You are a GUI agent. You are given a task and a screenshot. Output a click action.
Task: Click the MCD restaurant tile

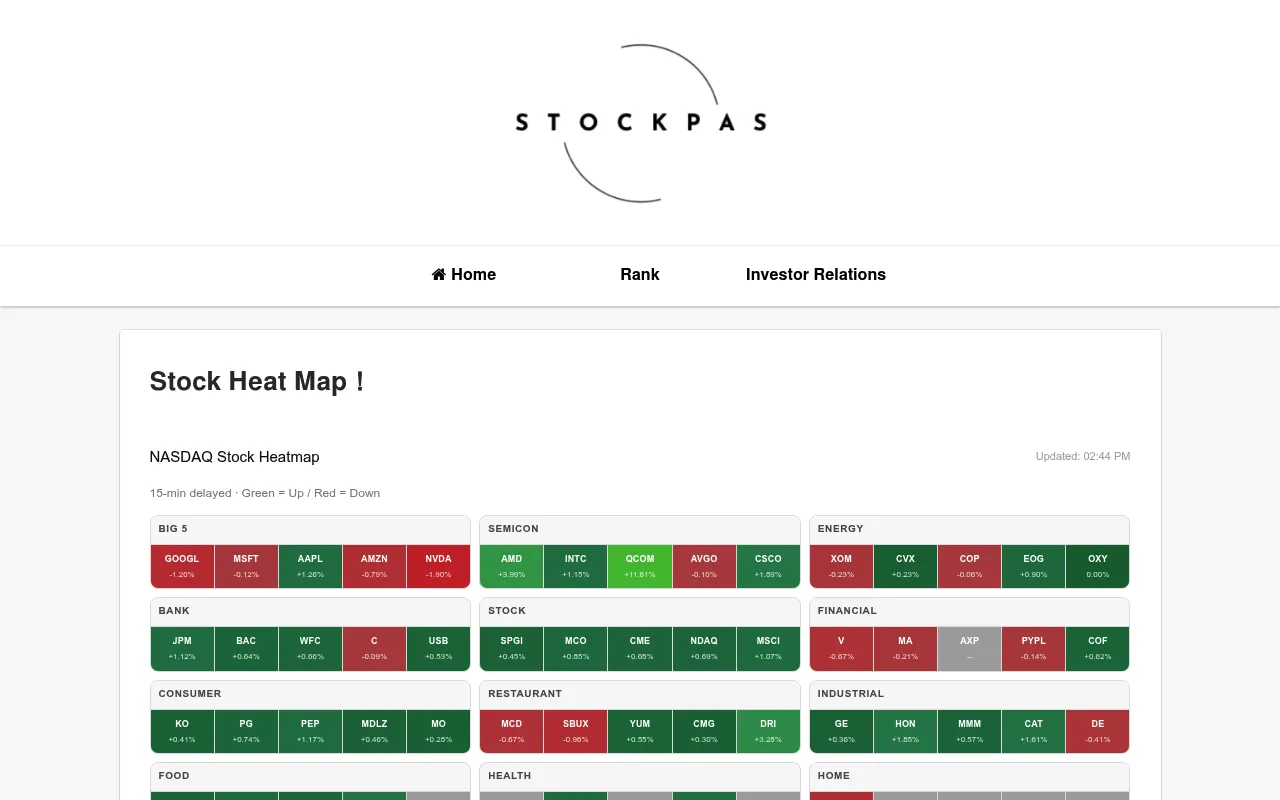[x=511, y=731]
